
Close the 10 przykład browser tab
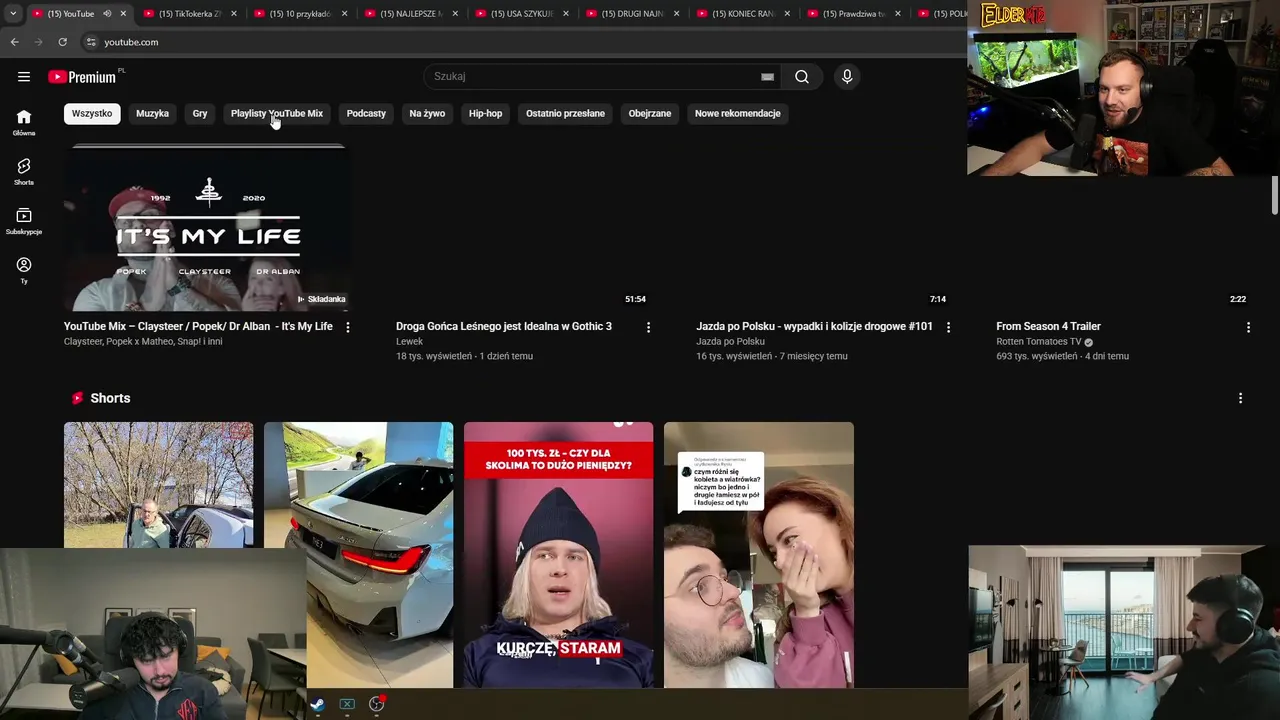pos(345,14)
